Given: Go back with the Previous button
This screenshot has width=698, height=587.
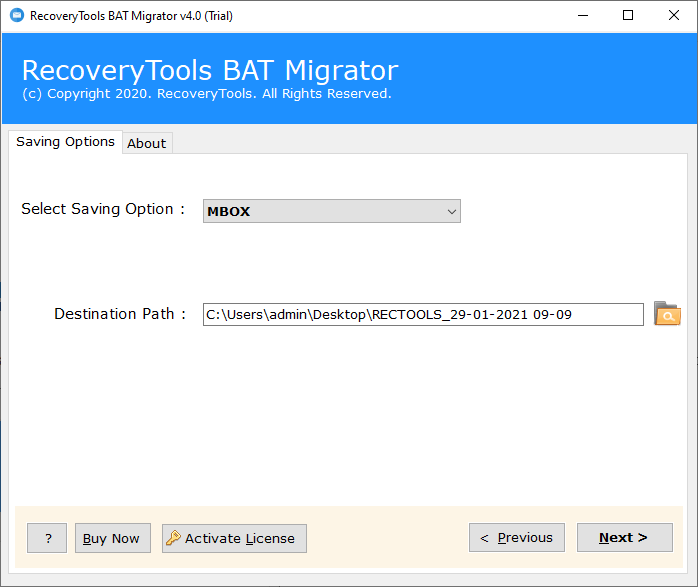Looking at the screenshot, I should tap(517, 538).
